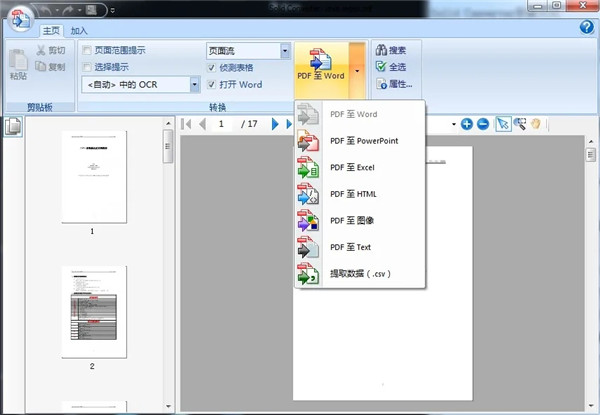The width and height of the screenshot is (600, 415).
Task: Click the 提取数据 (.csv) icon
Action: point(308,273)
